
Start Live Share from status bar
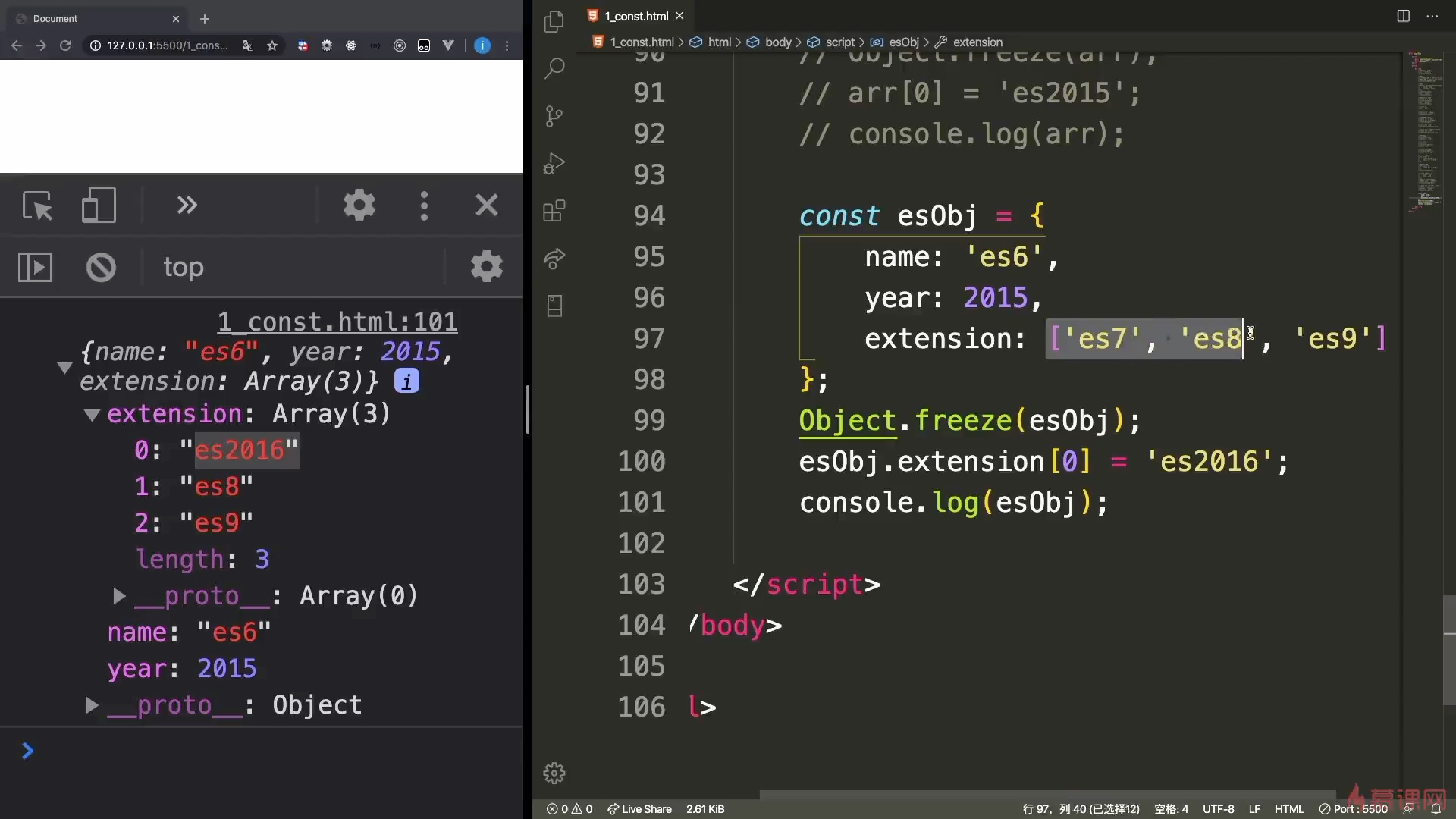pyautogui.click(x=639, y=809)
